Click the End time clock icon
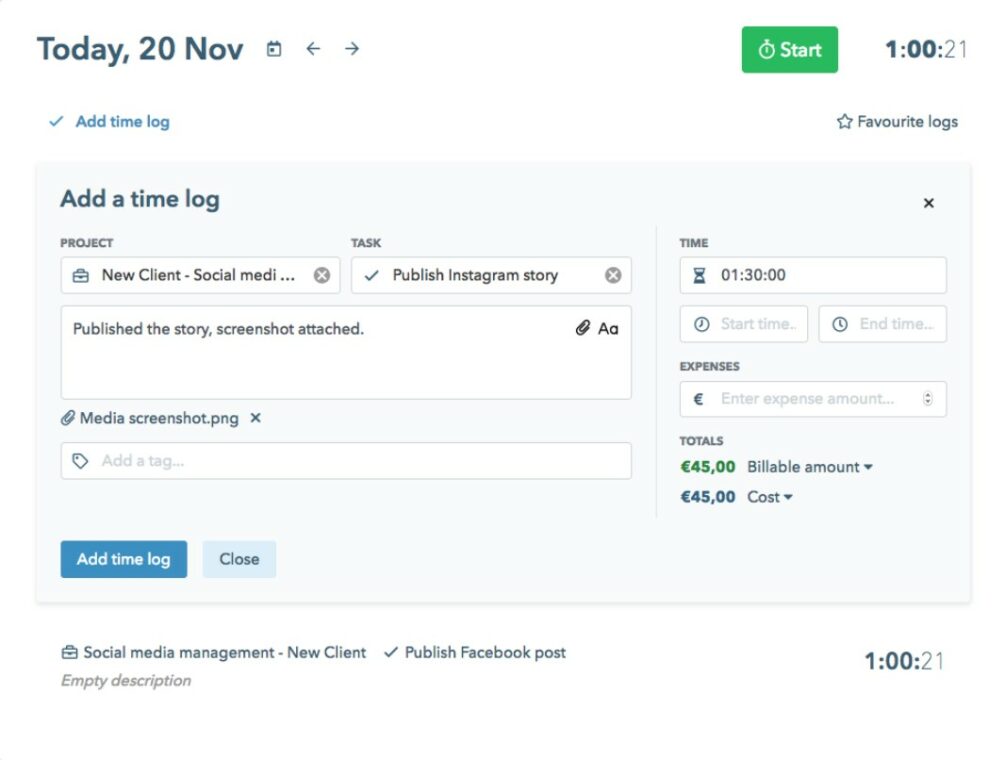Image resolution: width=1005 pixels, height=760 pixels. [x=841, y=323]
